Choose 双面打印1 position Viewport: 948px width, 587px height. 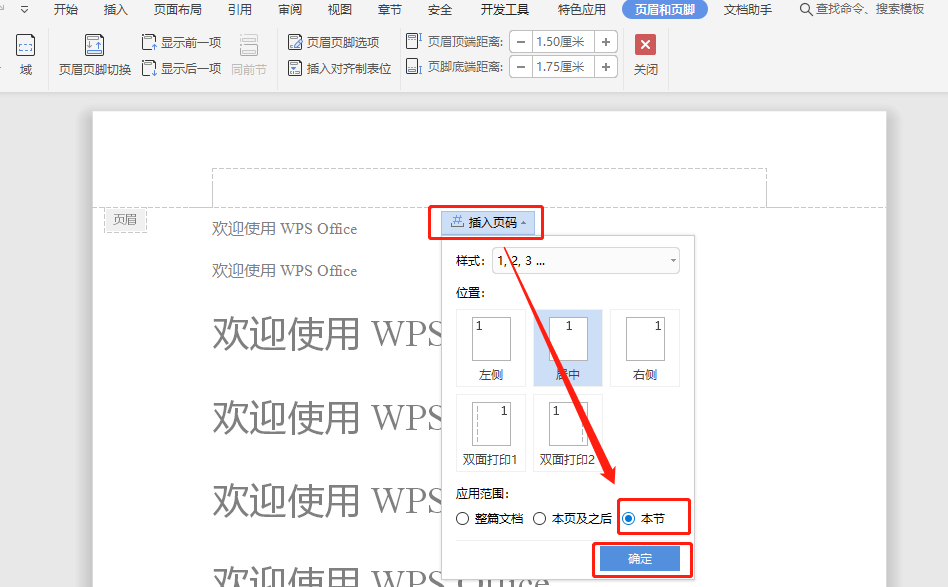pyautogui.click(x=491, y=433)
